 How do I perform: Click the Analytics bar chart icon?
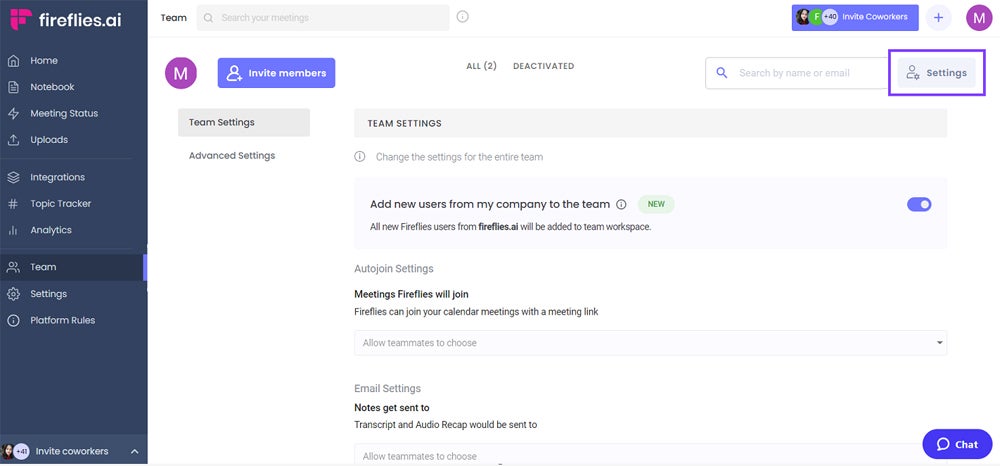(x=13, y=230)
